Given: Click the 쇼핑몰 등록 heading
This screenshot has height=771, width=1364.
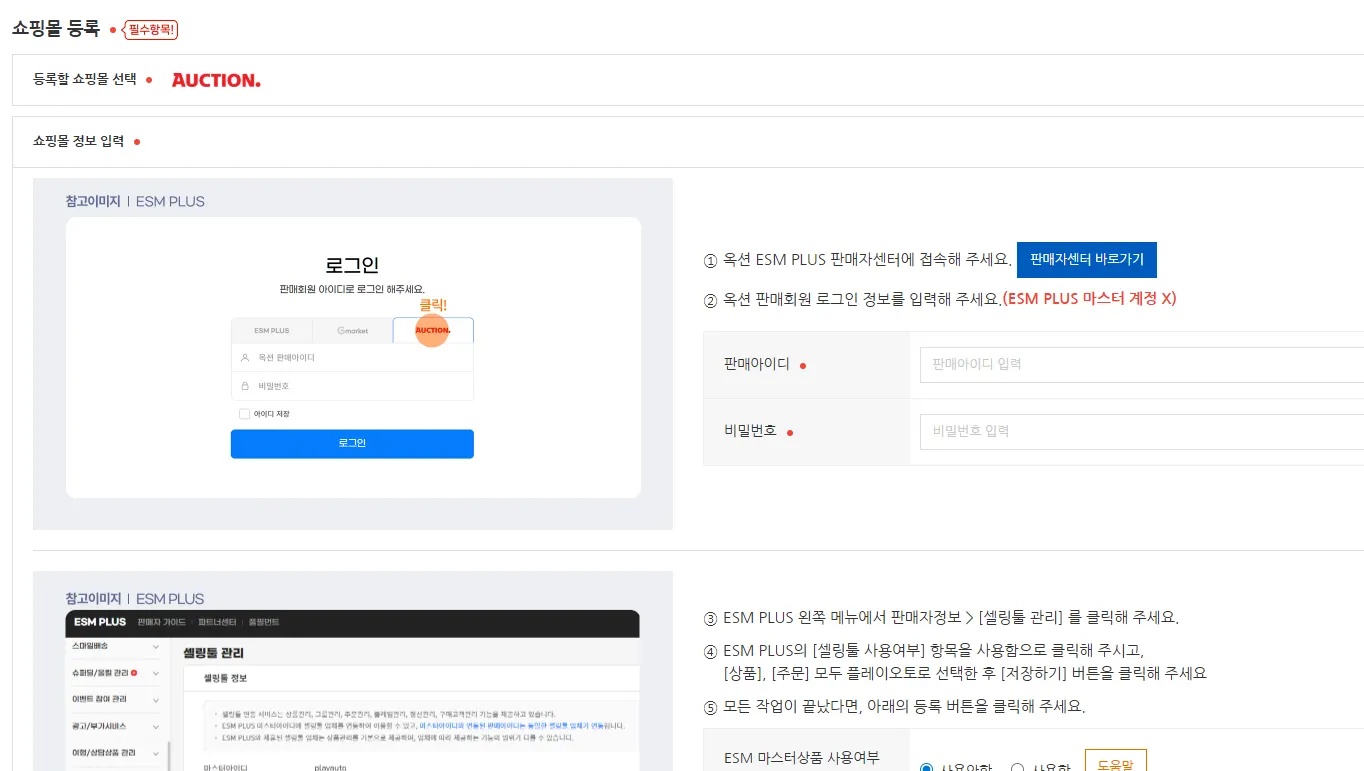Looking at the screenshot, I should (56, 29).
